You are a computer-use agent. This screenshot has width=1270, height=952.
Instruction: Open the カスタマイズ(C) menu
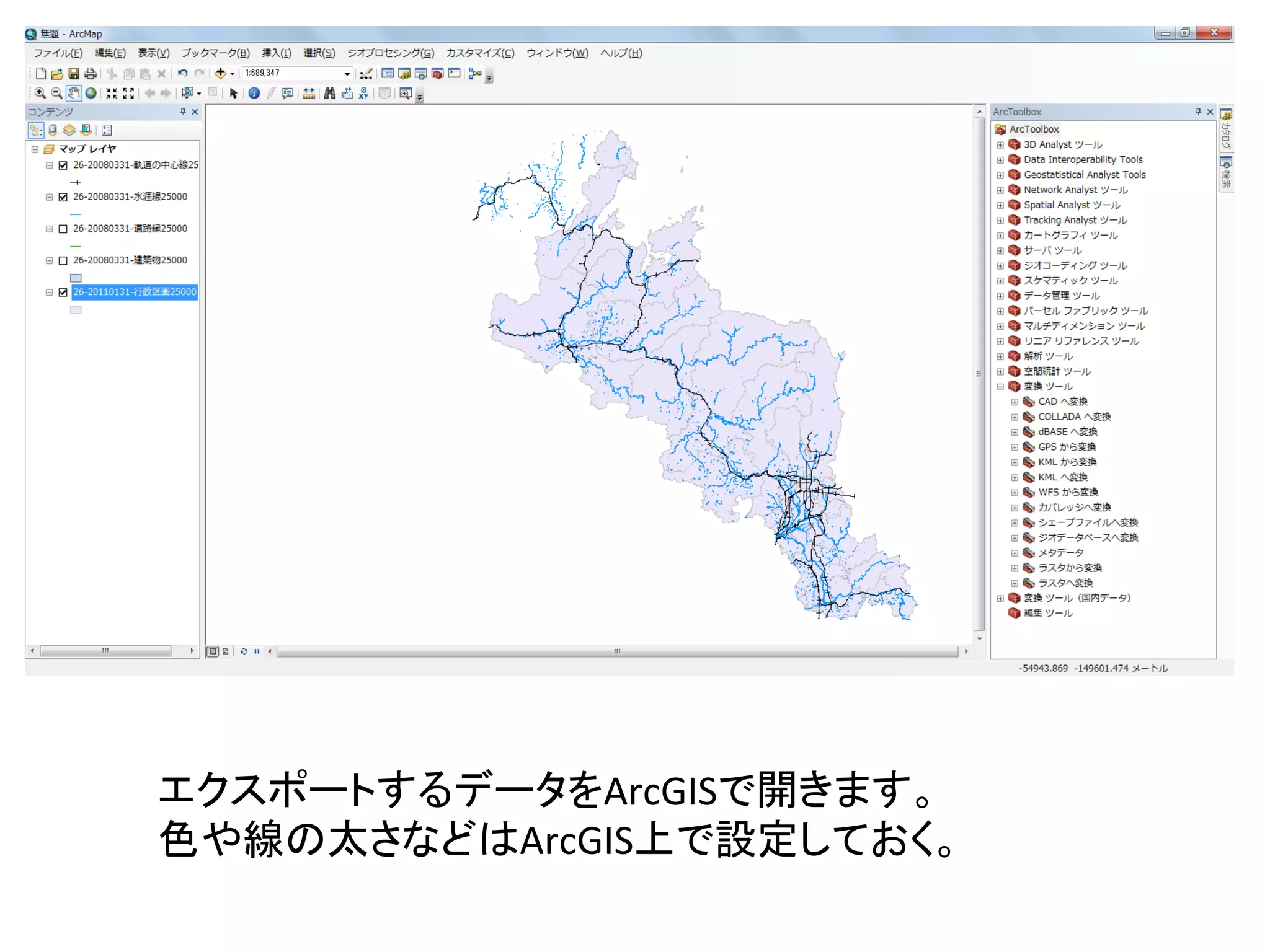click(480, 53)
